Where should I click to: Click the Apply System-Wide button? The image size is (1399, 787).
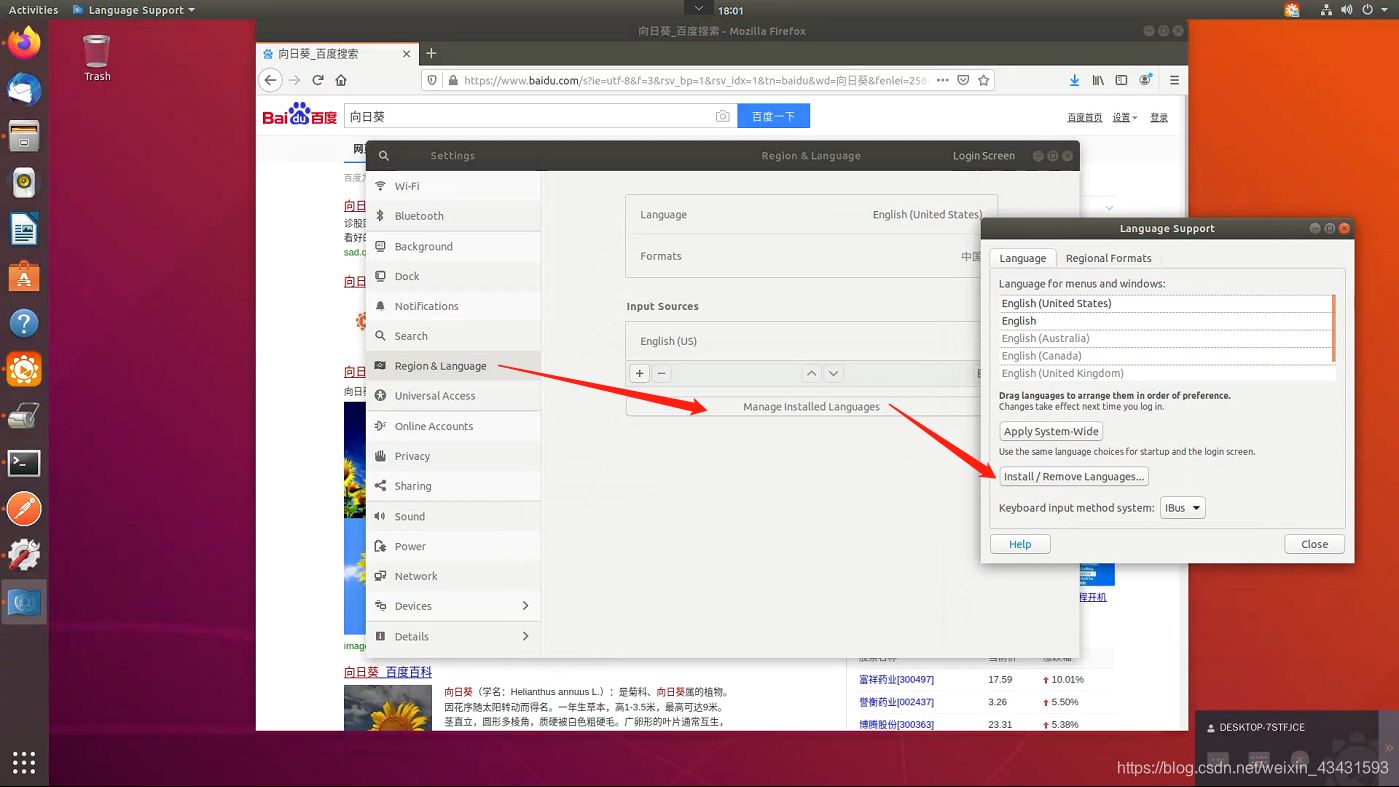(1051, 432)
